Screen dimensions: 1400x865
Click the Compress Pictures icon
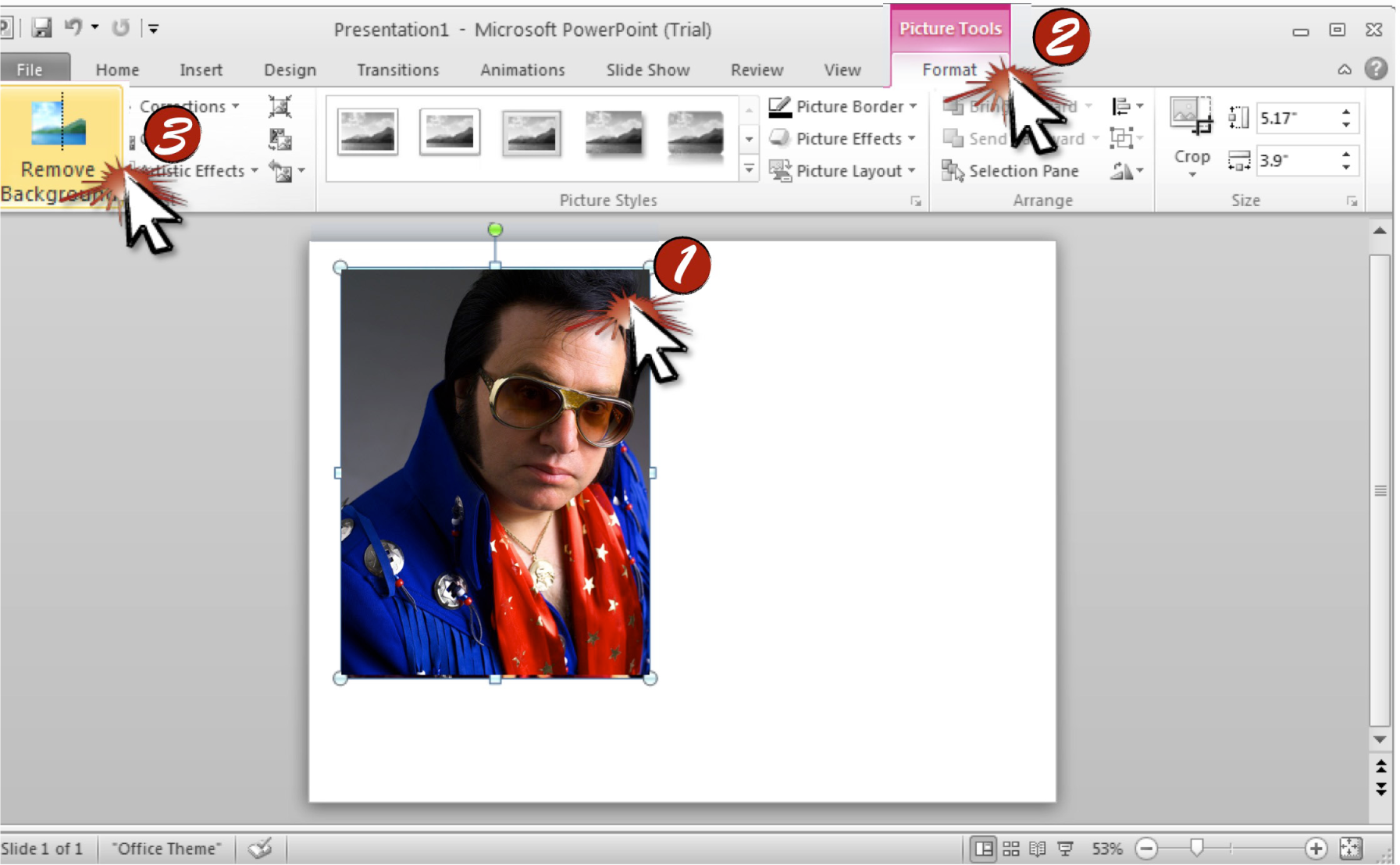click(x=280, y=106)
